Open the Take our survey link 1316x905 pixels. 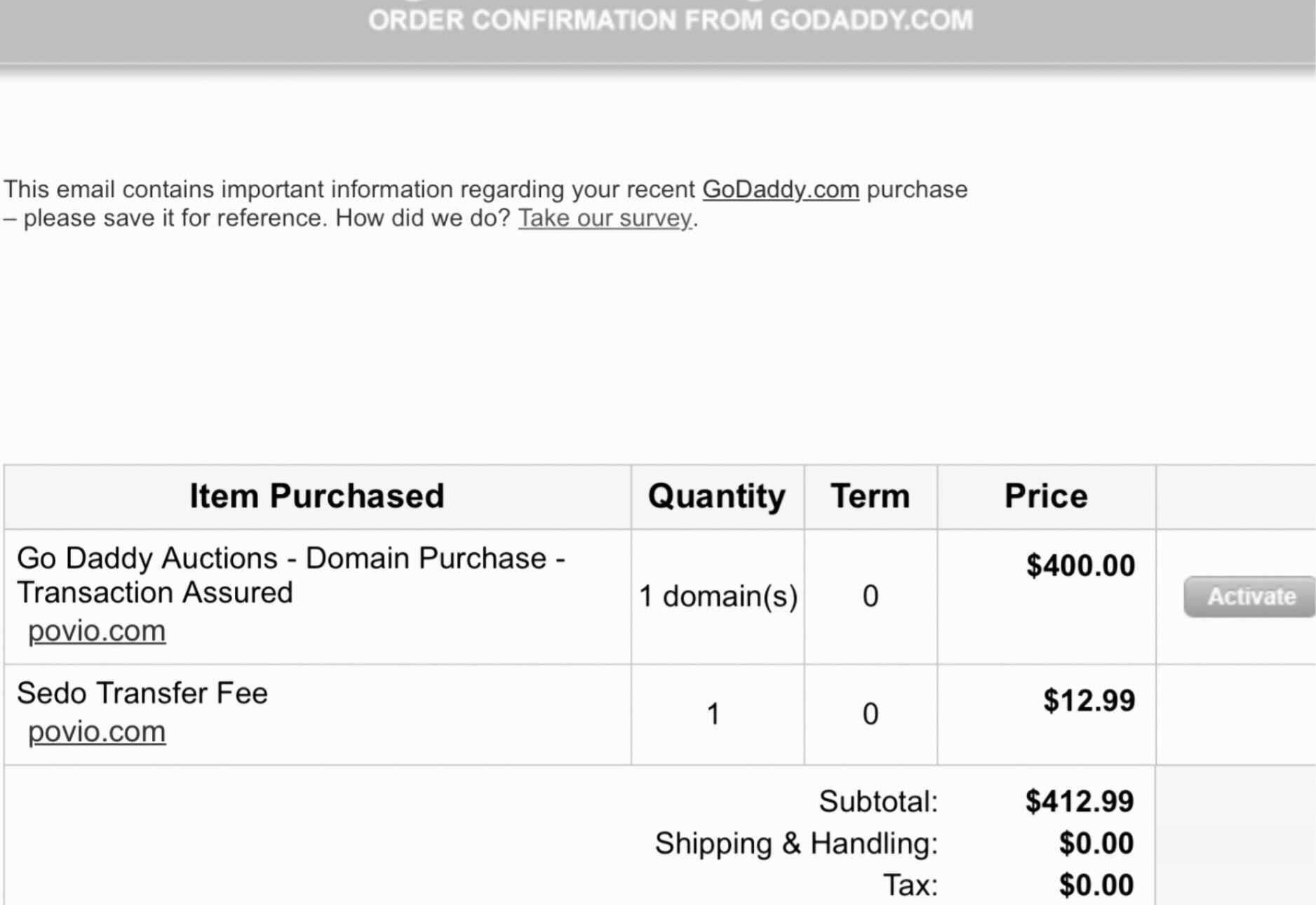tap(605, 219)
